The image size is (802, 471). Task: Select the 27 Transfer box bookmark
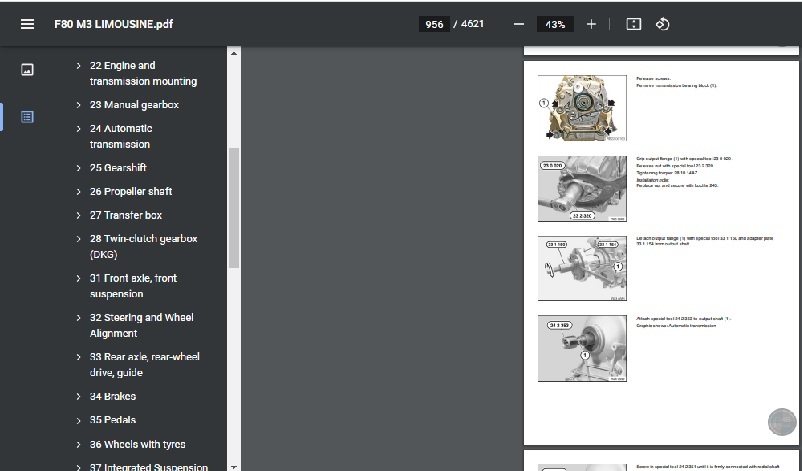pos(126,215)
